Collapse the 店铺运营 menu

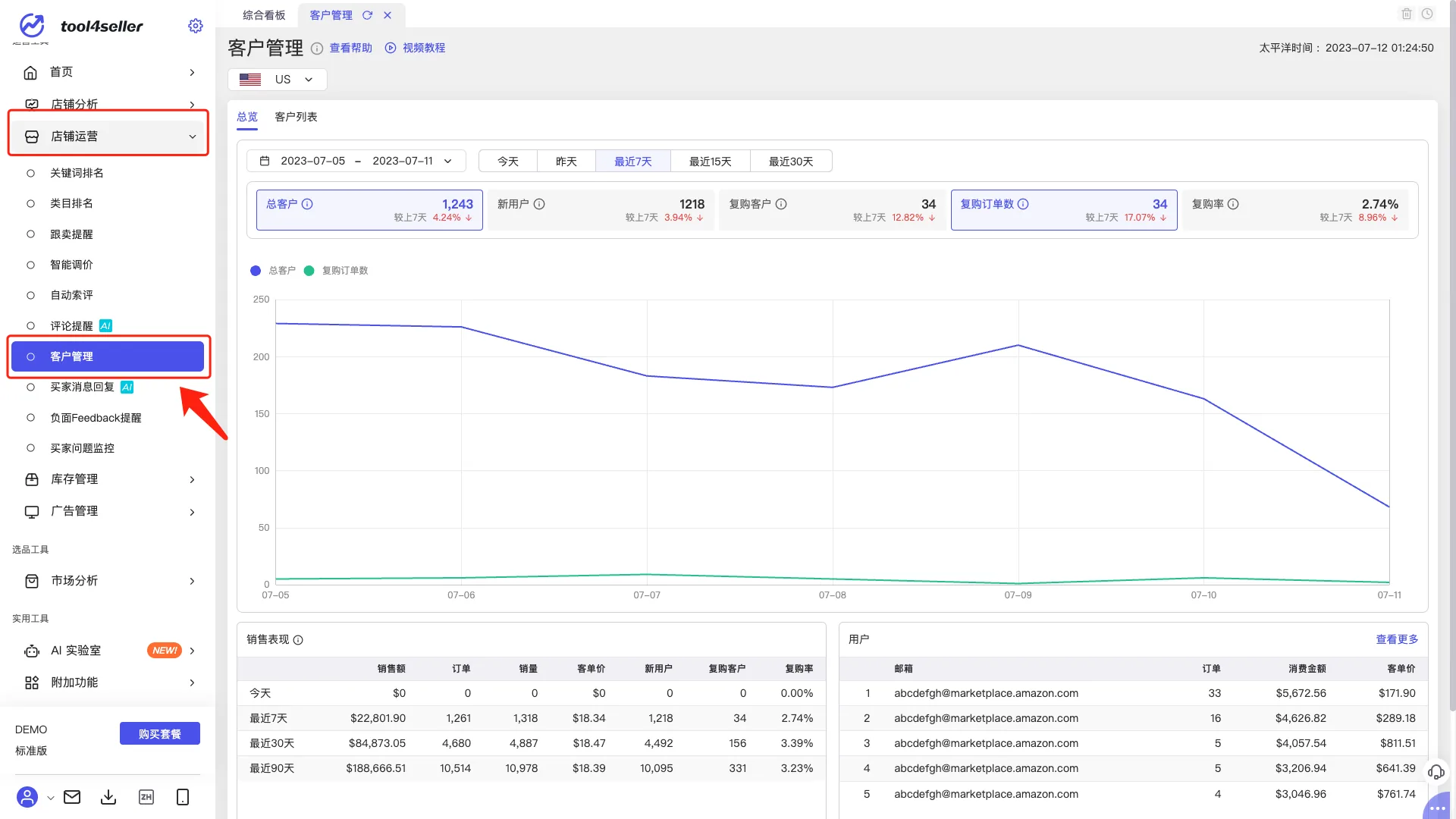tap(192, 136)
